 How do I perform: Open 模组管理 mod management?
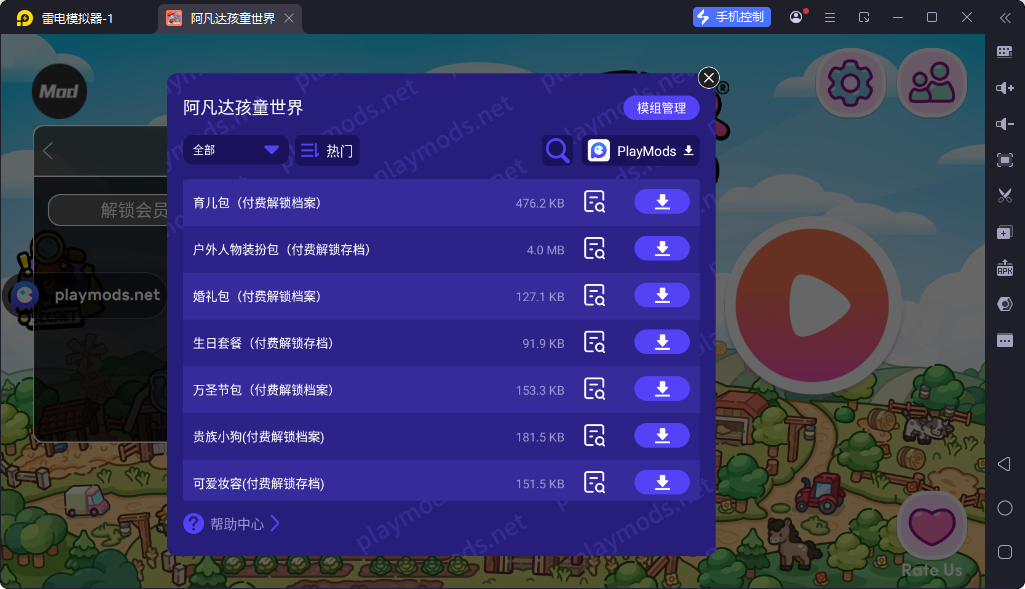click(x=661, y=108)
